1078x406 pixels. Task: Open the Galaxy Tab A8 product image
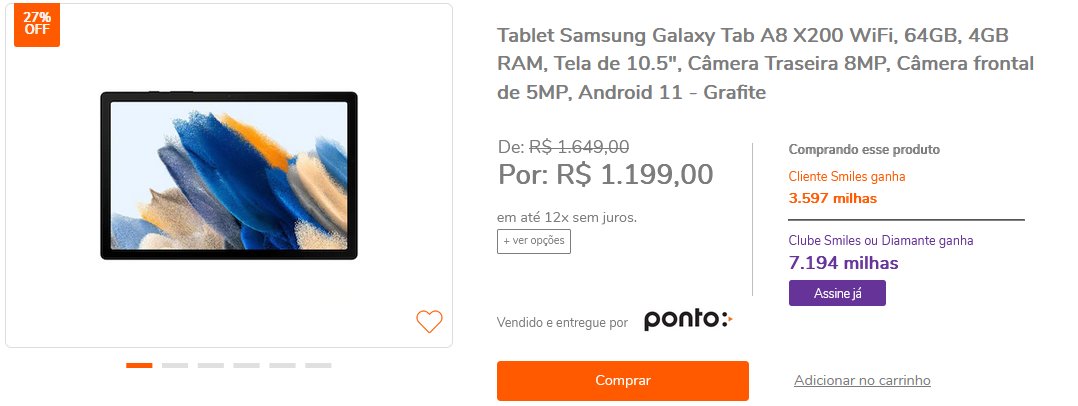(229, 175)
